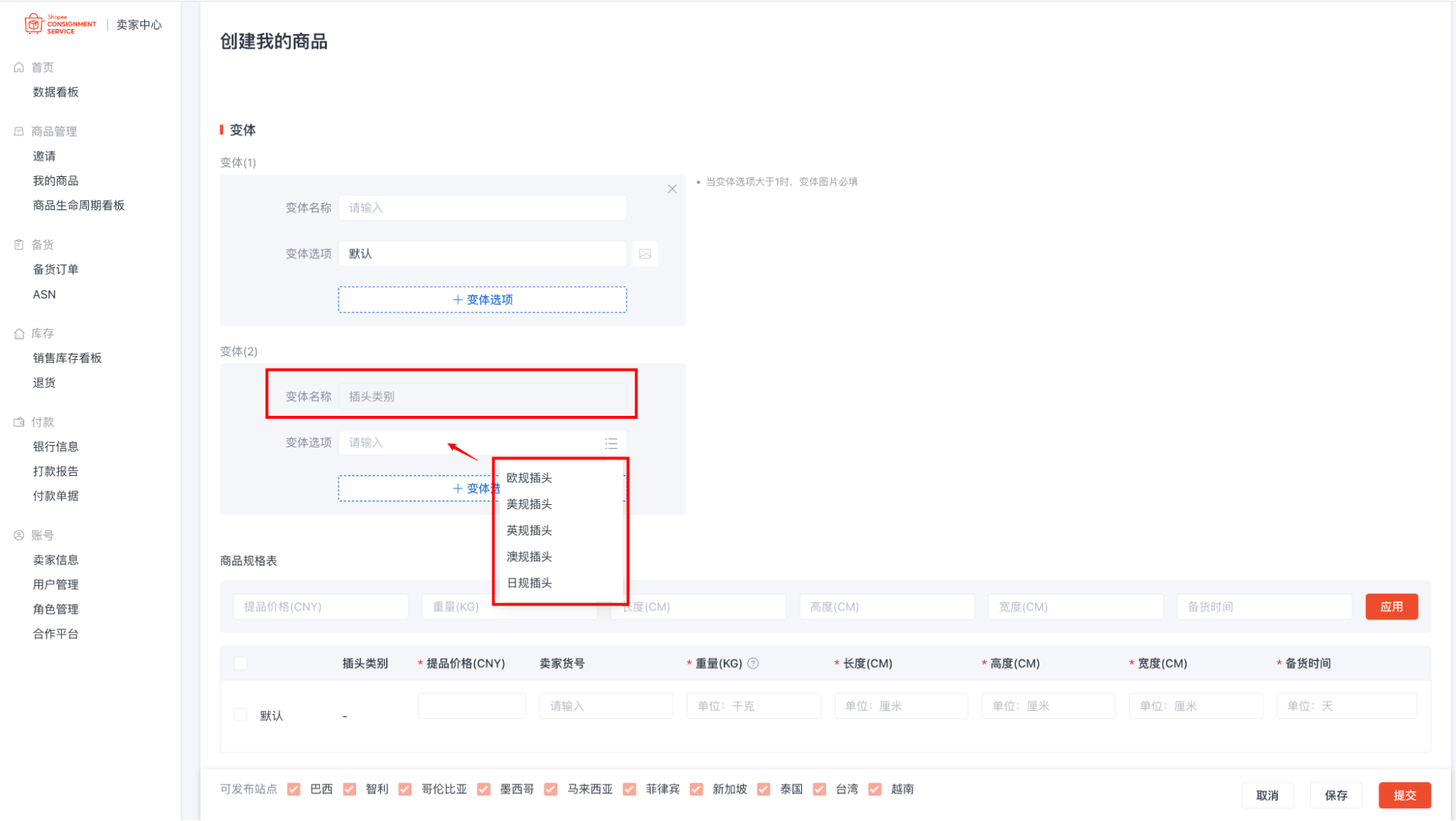Open 卖家信息 in the sidebar
This screenshot has height=821, width=1456.
[56, 561]
